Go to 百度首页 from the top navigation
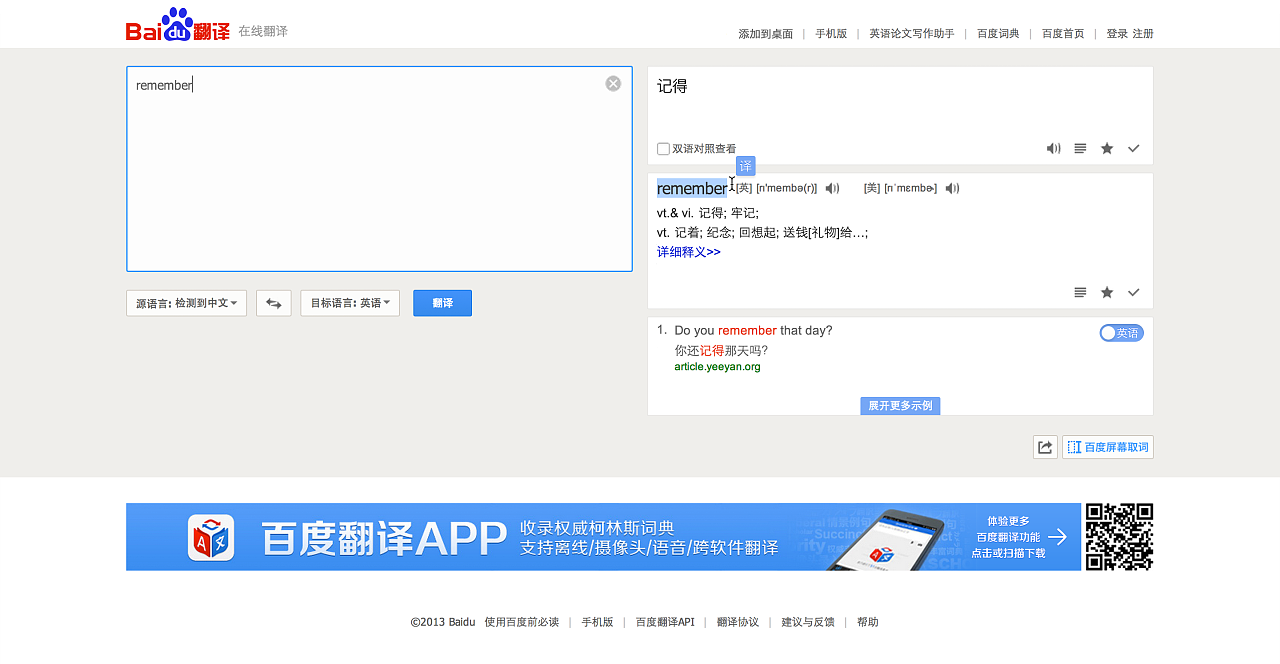This screenshot has height=664, width=1280. [x=1062, y=34]
